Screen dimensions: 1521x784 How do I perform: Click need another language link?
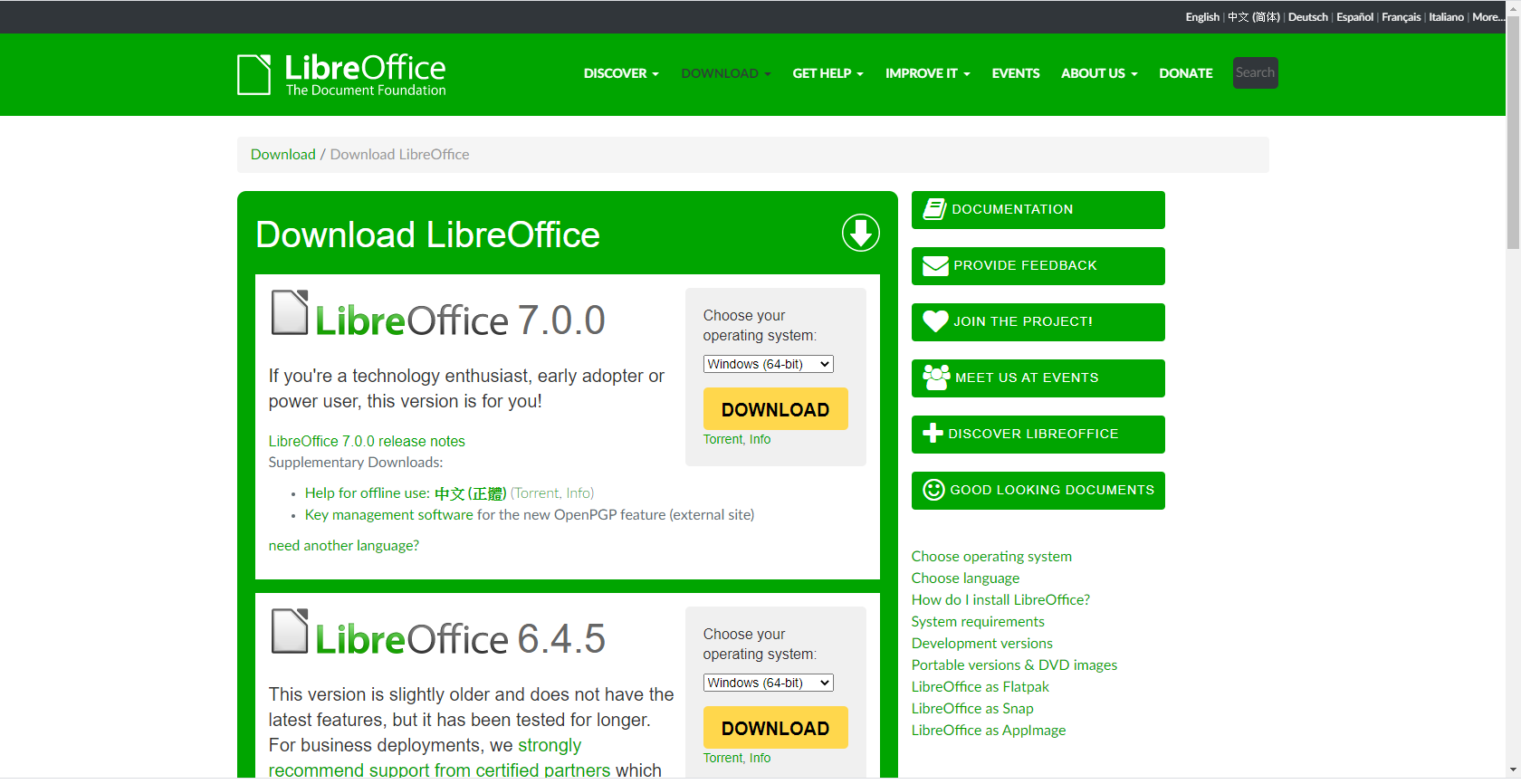click(344, 546)
